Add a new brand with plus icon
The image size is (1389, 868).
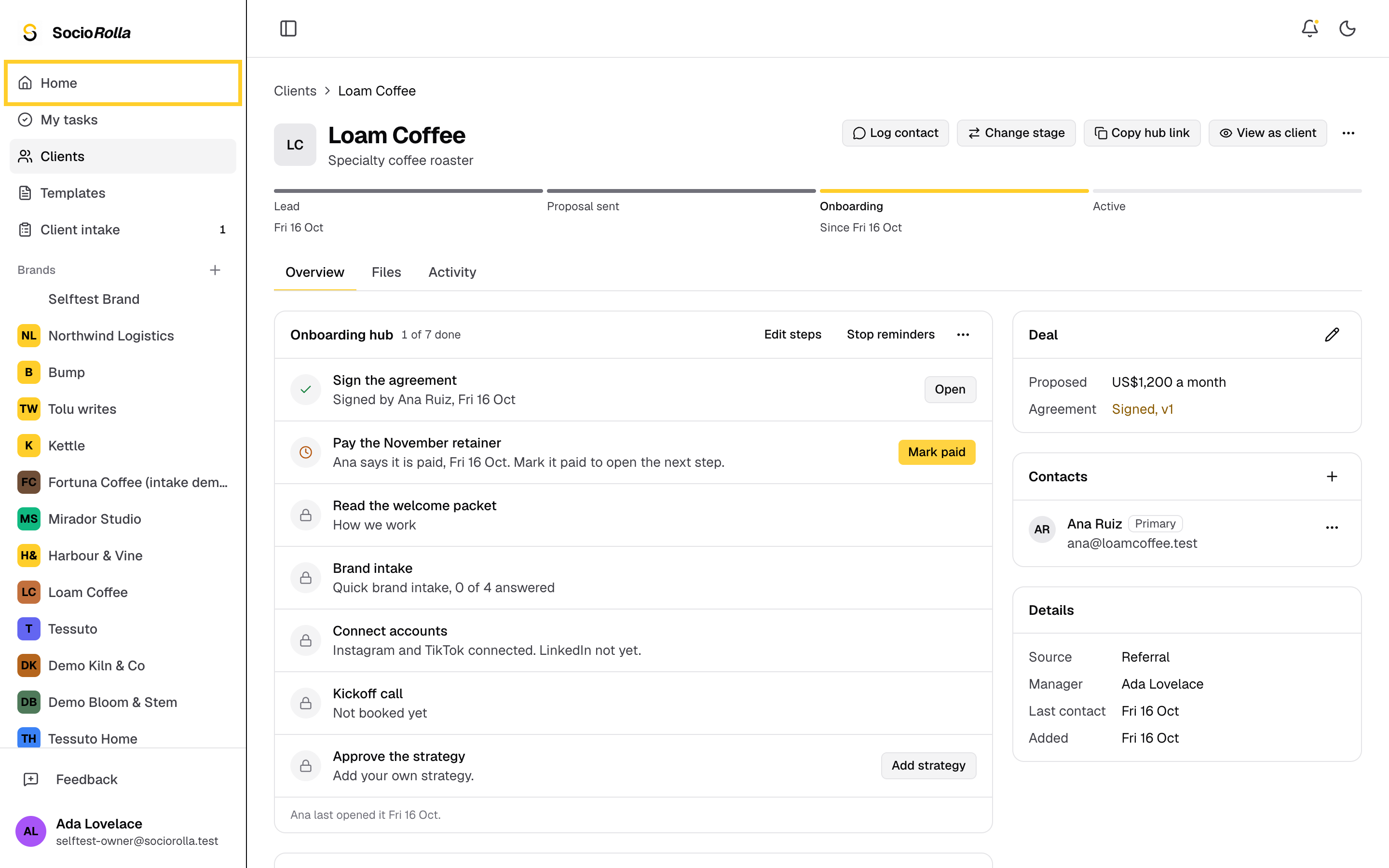pos(215,270)
